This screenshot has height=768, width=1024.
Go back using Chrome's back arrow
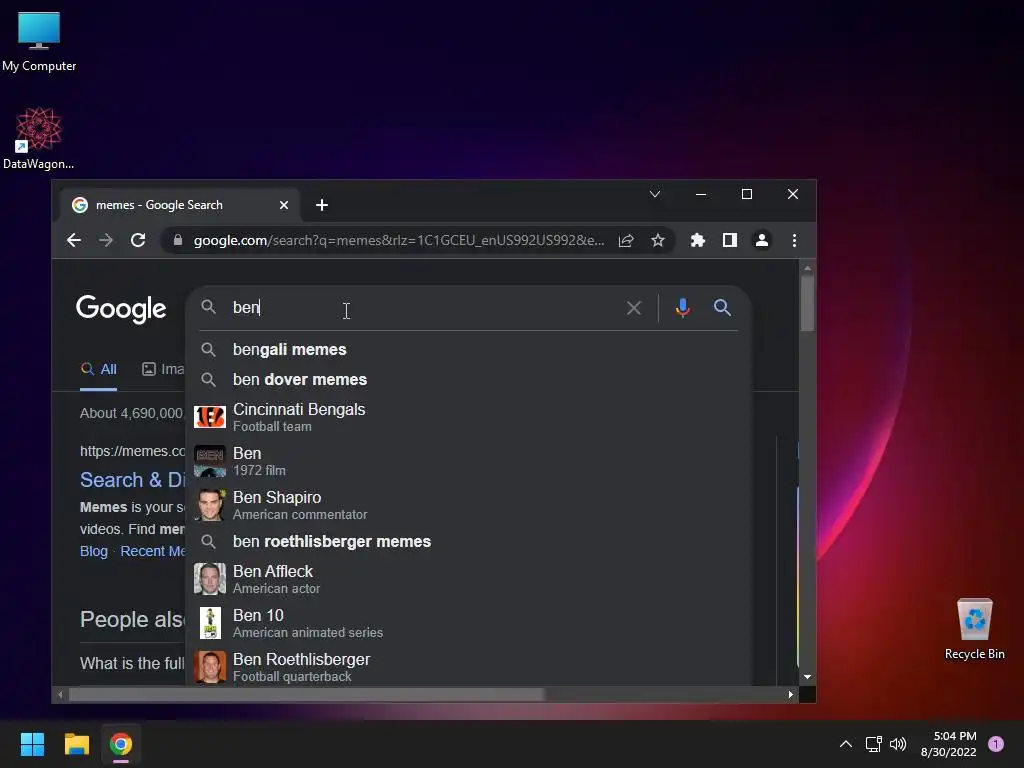74,240
